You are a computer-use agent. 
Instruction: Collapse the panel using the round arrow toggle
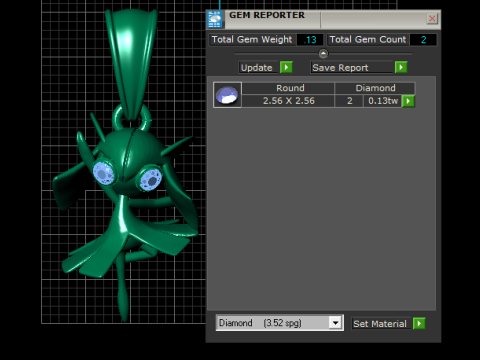pyautogui.click(x=323, y=53)
